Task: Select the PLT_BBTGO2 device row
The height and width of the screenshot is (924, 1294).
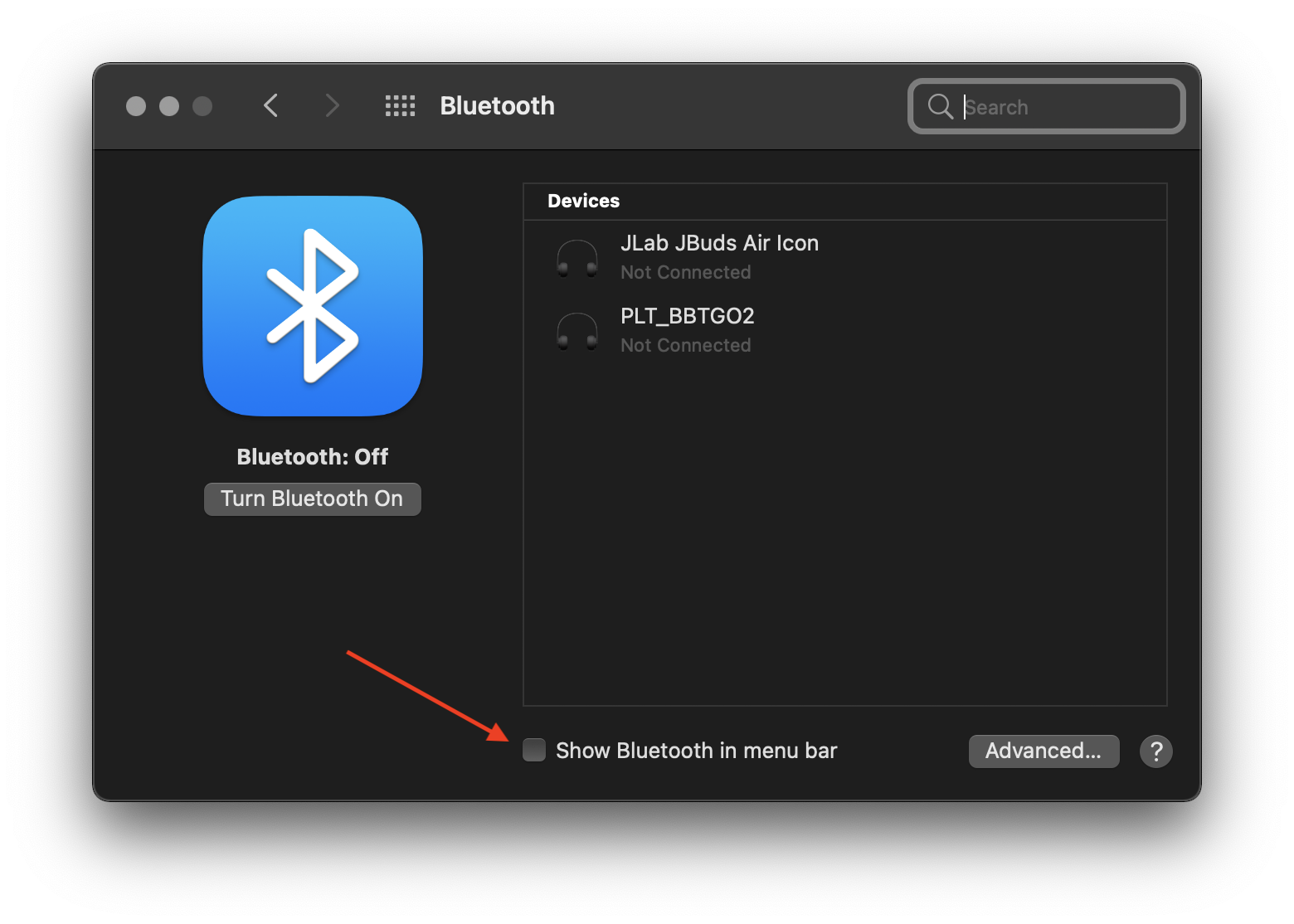Action: [845, 330]
